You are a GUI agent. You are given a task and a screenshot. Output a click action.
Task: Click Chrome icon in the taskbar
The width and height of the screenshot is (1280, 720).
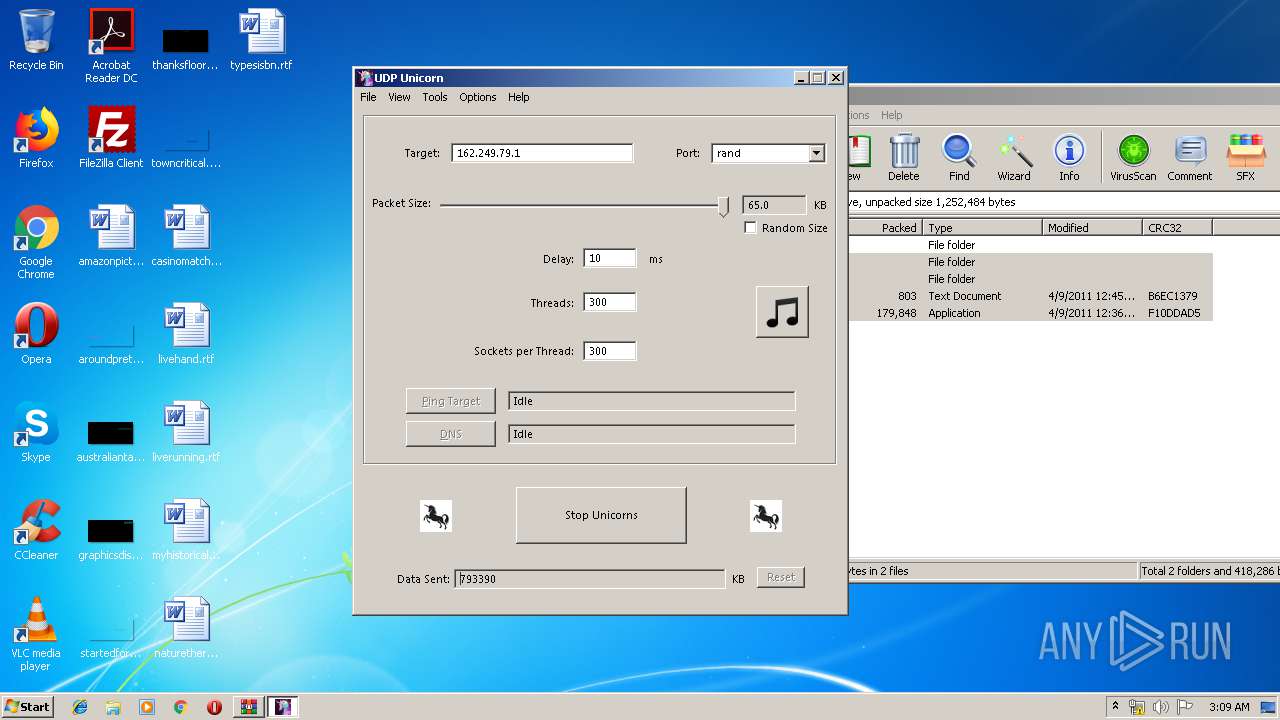(x=181, y=707)
